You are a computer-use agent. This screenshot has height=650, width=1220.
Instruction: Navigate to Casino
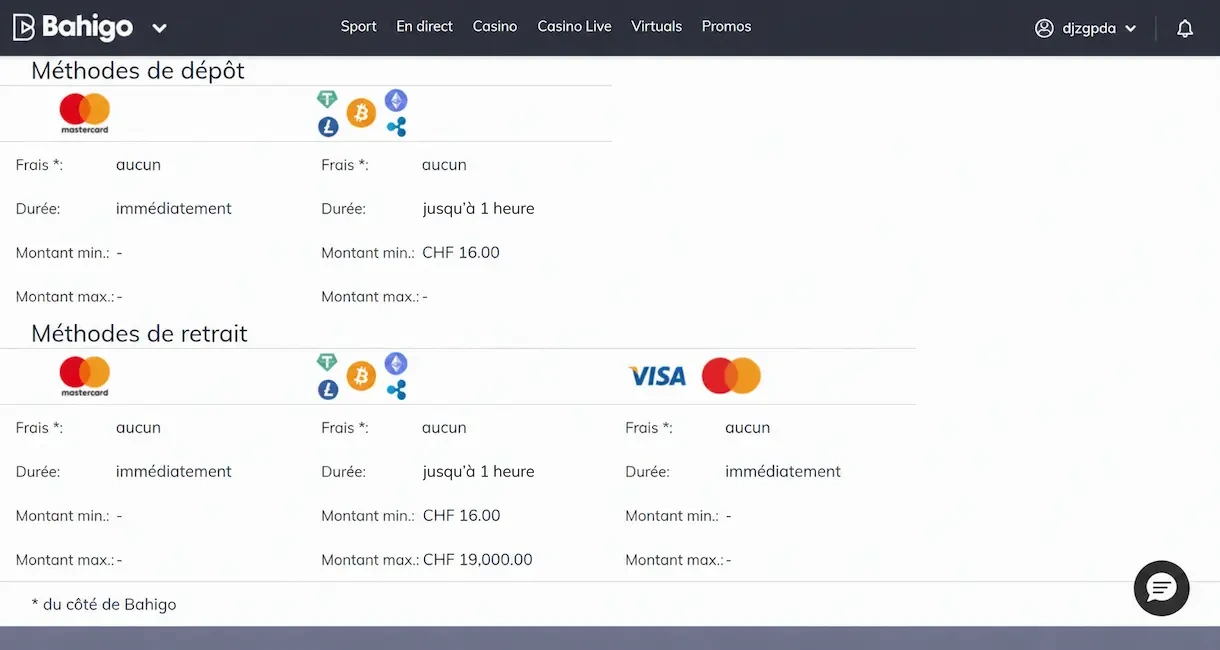[495, 27]
